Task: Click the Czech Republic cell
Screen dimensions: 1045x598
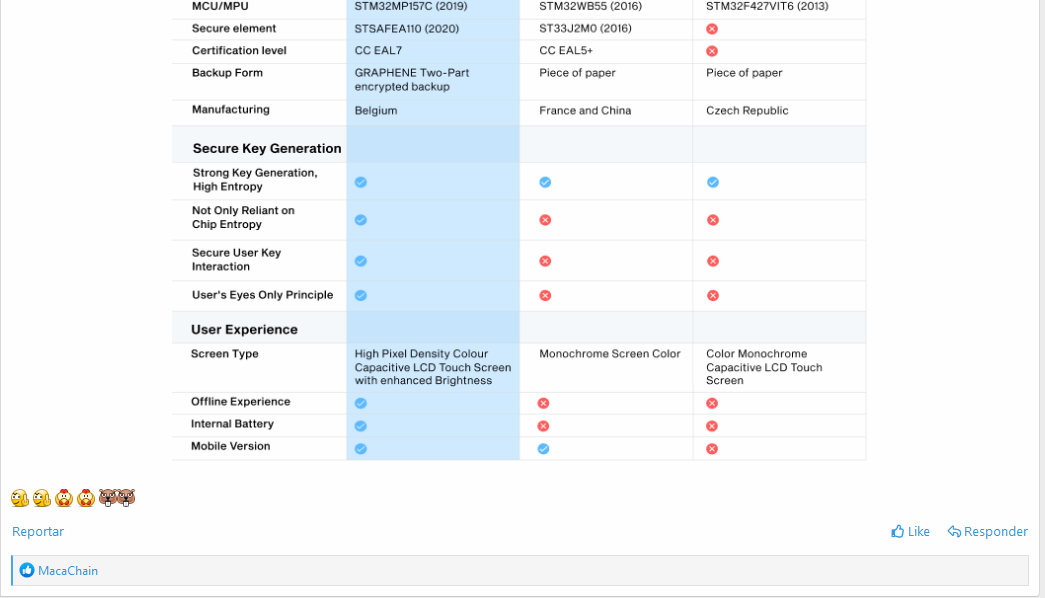Action: pyautogui.click(x=747, y=111)
